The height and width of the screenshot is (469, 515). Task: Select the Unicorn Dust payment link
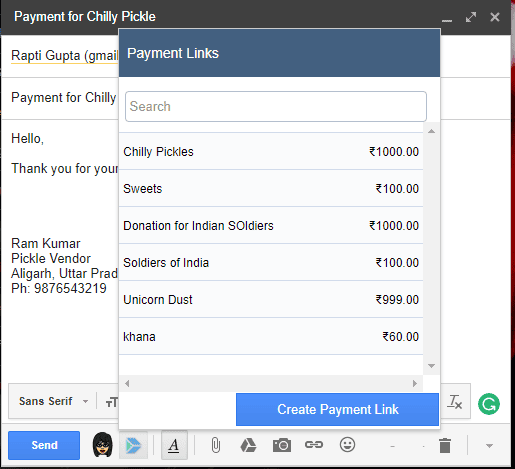[271, 299]
